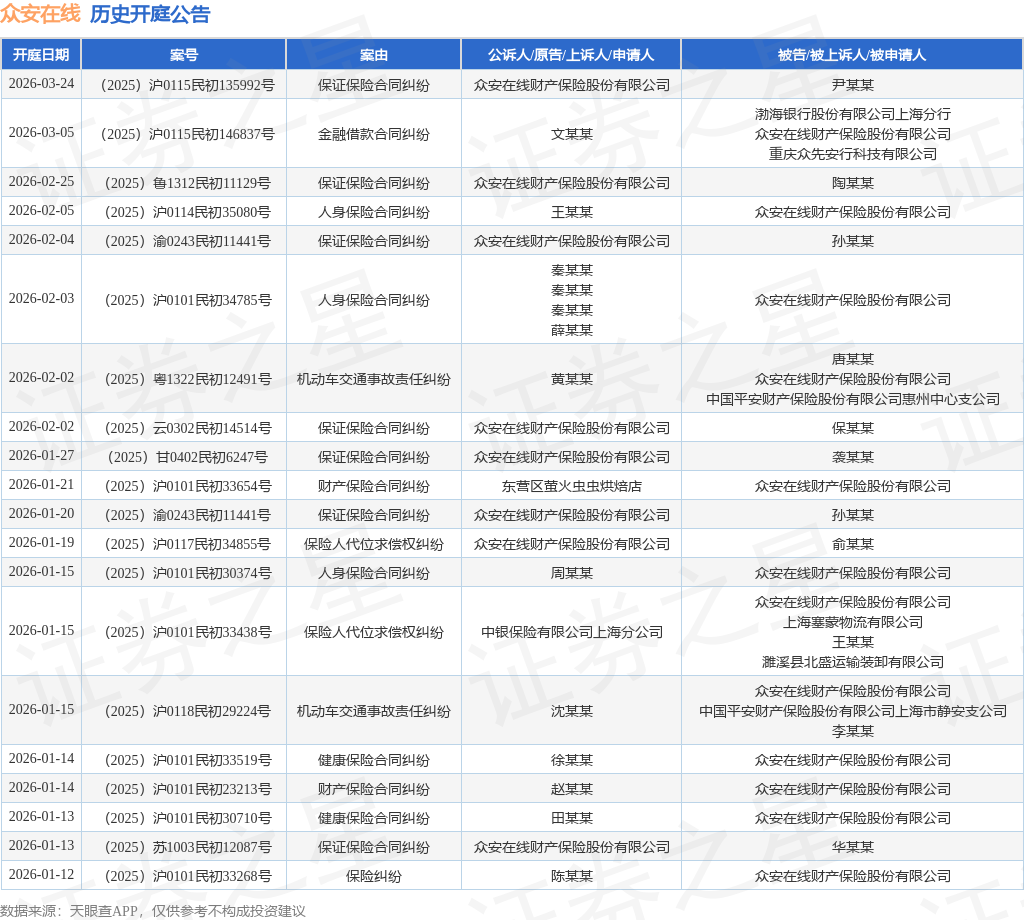
Task: Click defendant name 华某某
Action: (852, 847)
